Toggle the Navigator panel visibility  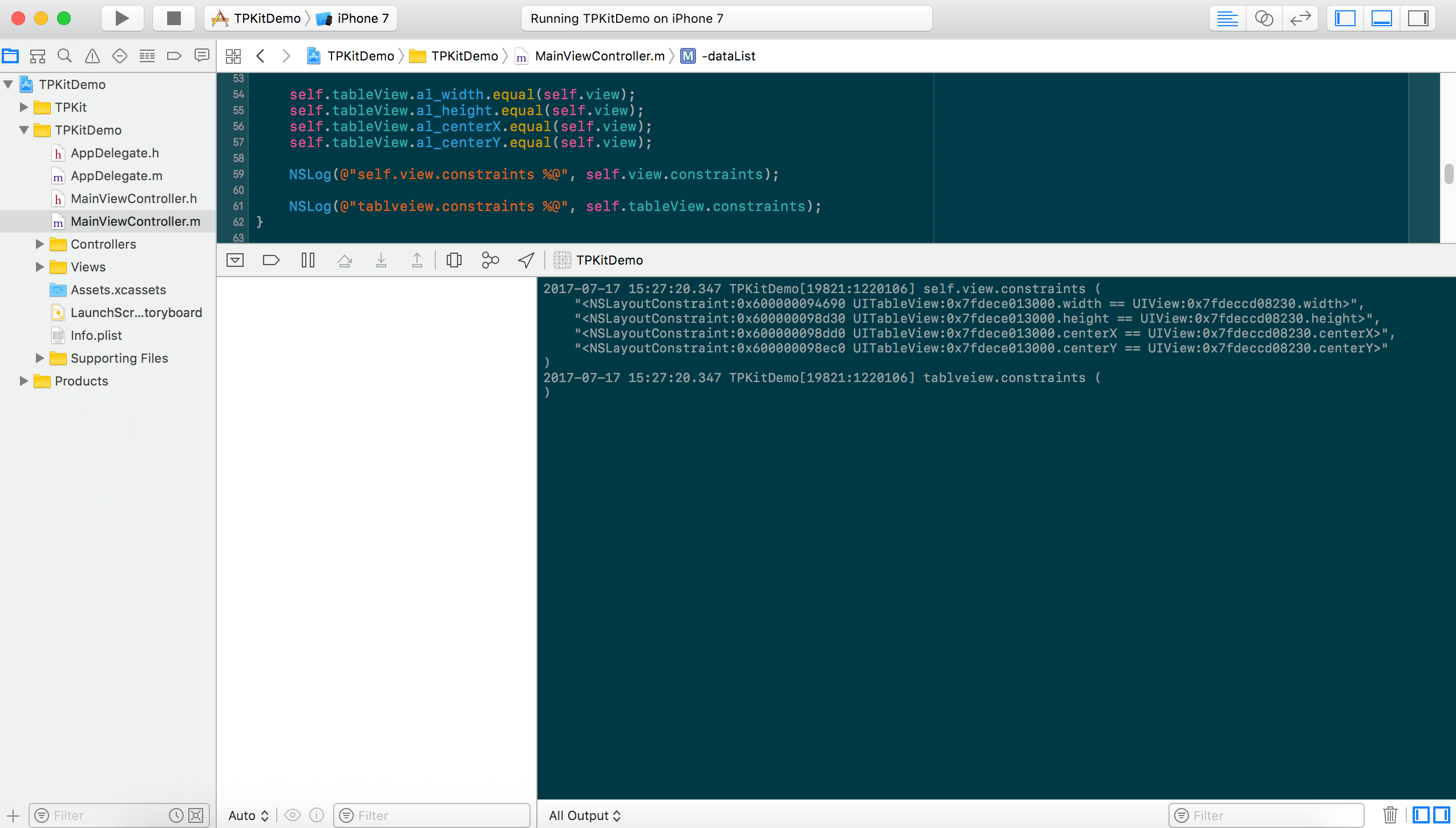point(1345,18)
